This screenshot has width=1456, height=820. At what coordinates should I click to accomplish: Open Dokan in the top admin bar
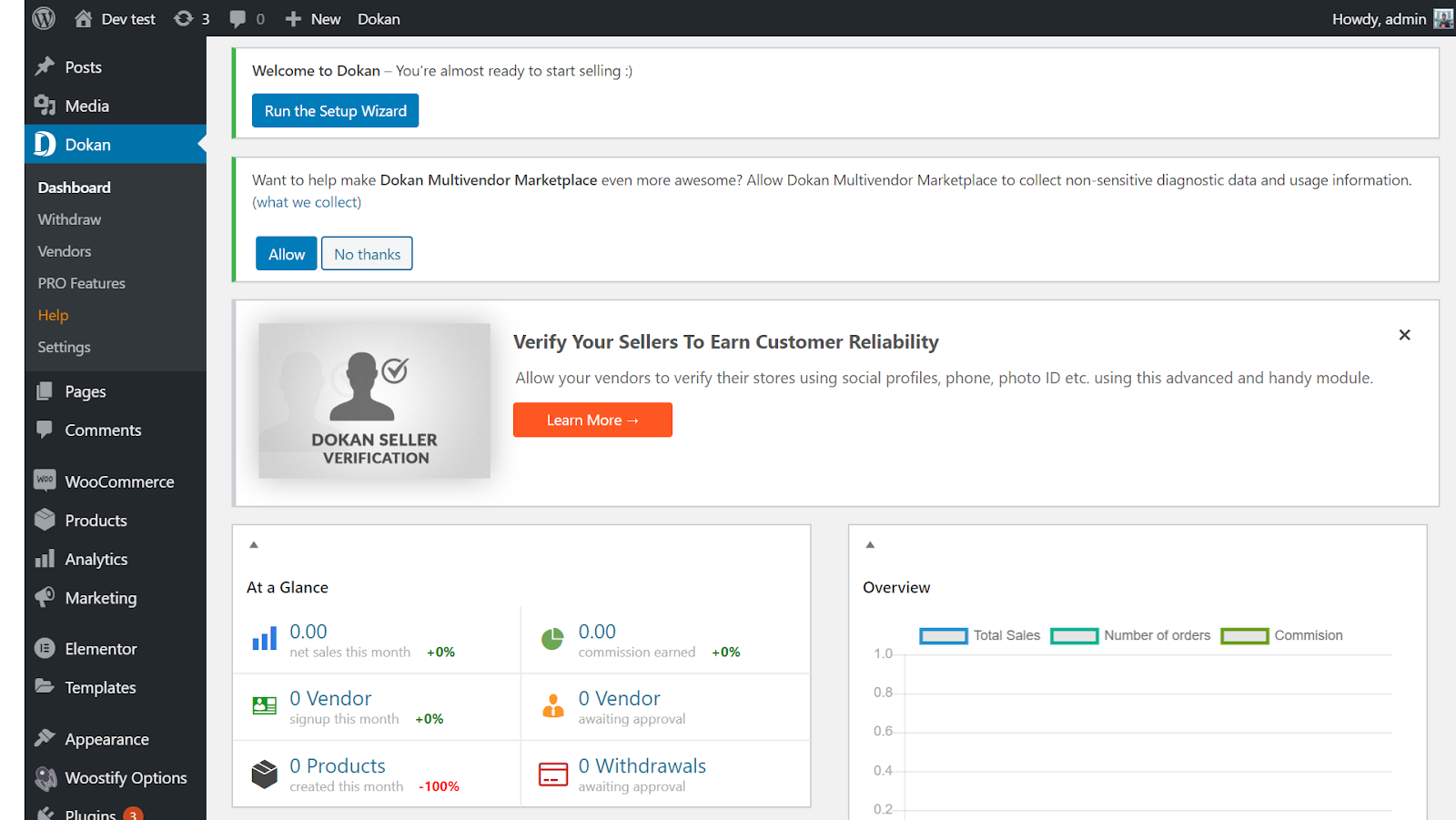click(x=379, y=19)
